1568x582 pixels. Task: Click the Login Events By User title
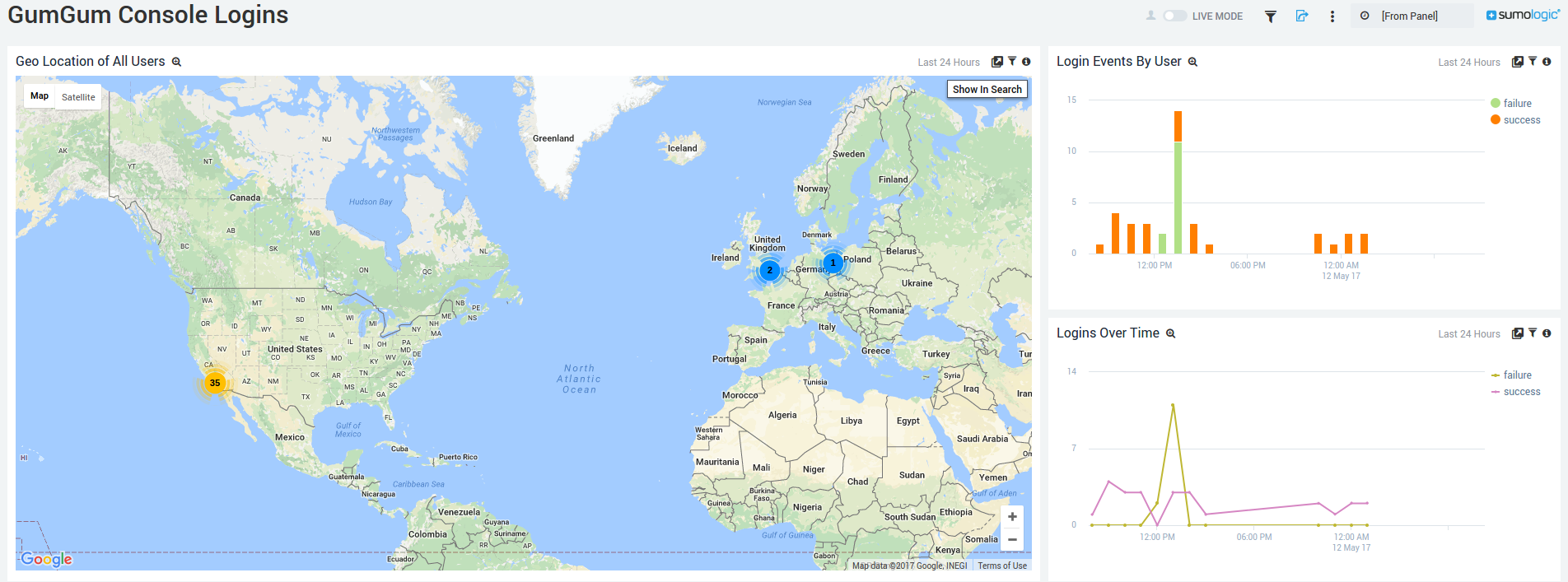coord(1119,62)
